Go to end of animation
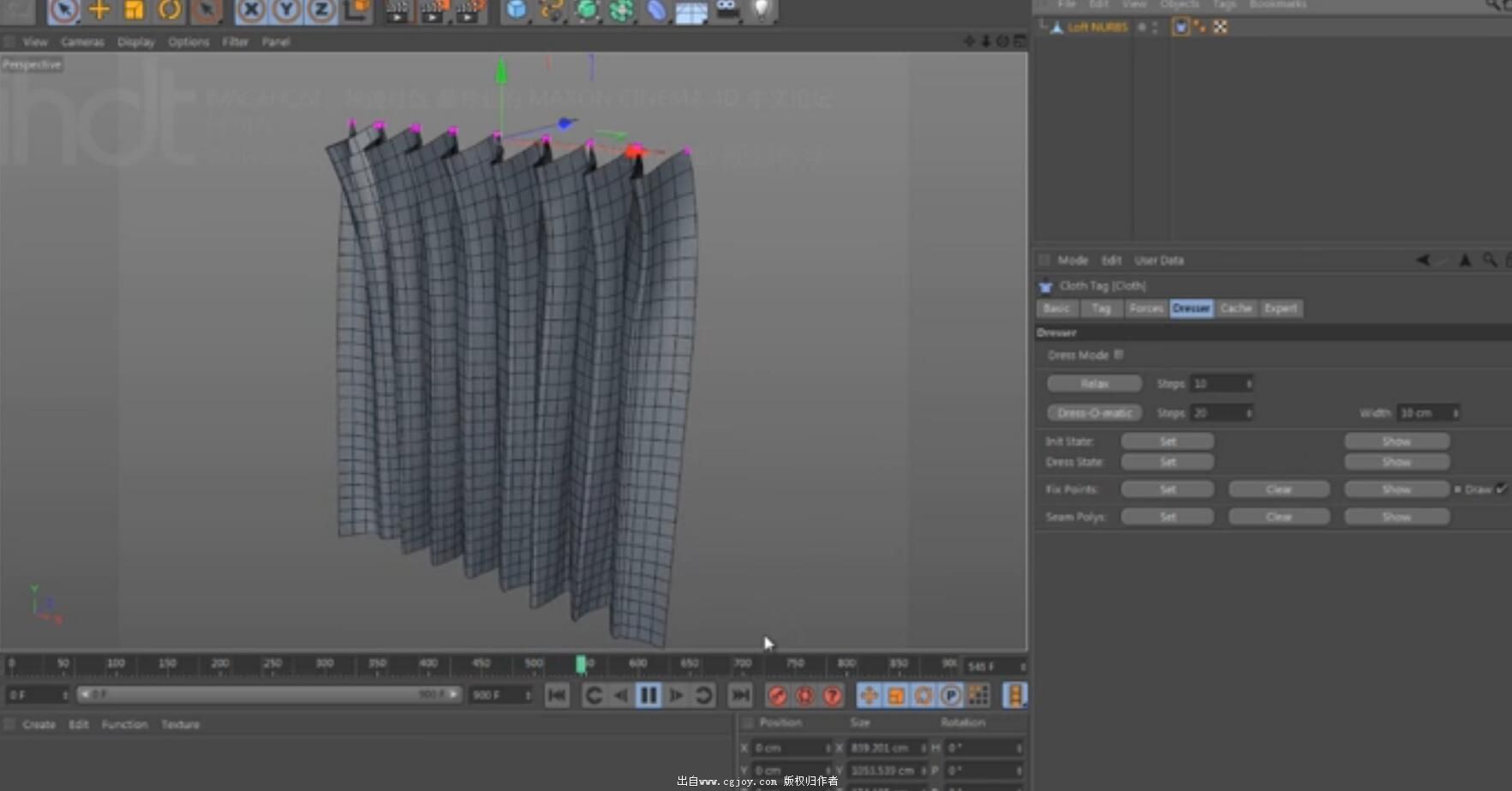This screenshot has height=791, width=1512. (740, 695)
